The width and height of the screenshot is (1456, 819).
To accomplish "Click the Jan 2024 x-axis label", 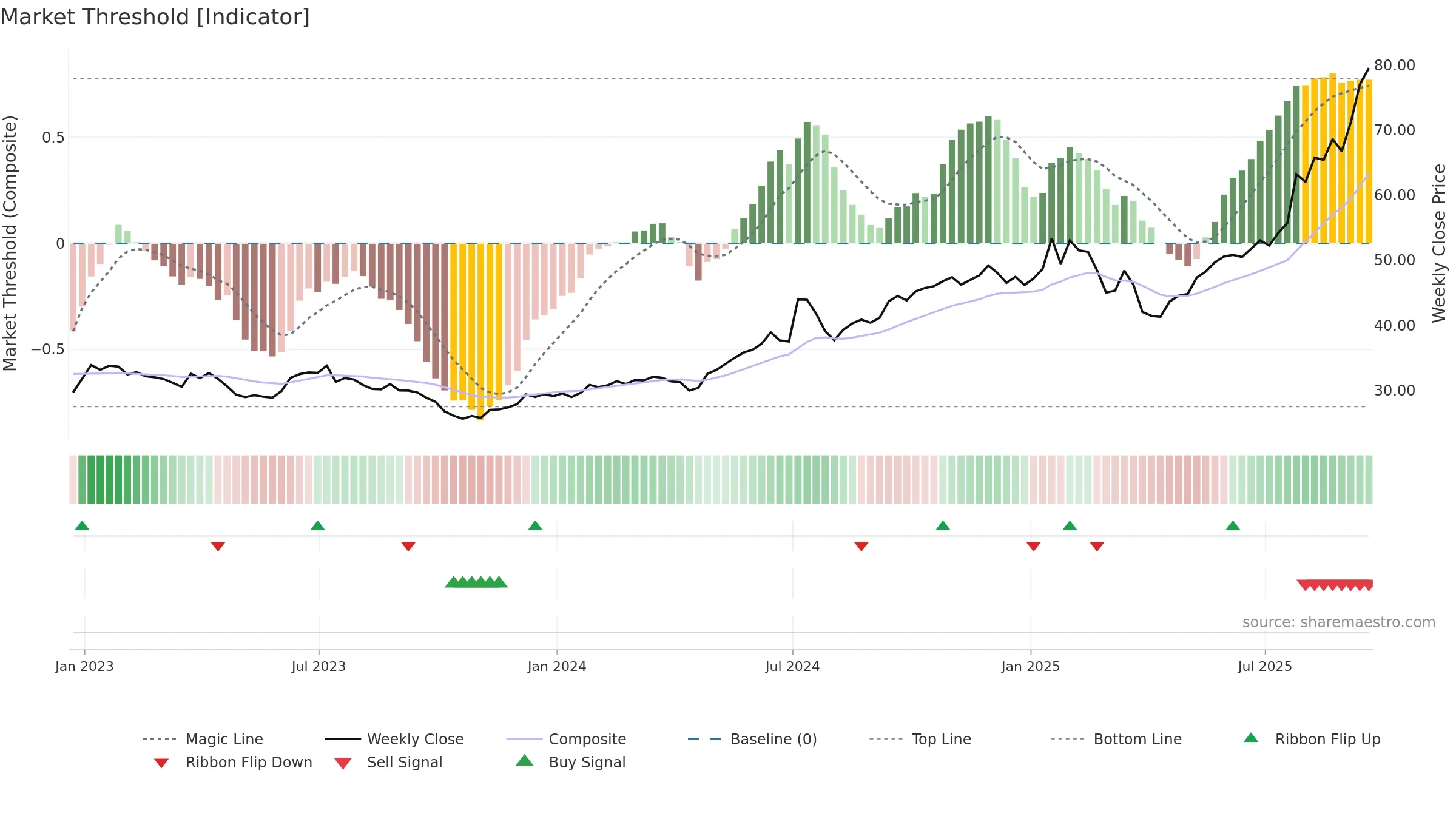I will point(557,666).
